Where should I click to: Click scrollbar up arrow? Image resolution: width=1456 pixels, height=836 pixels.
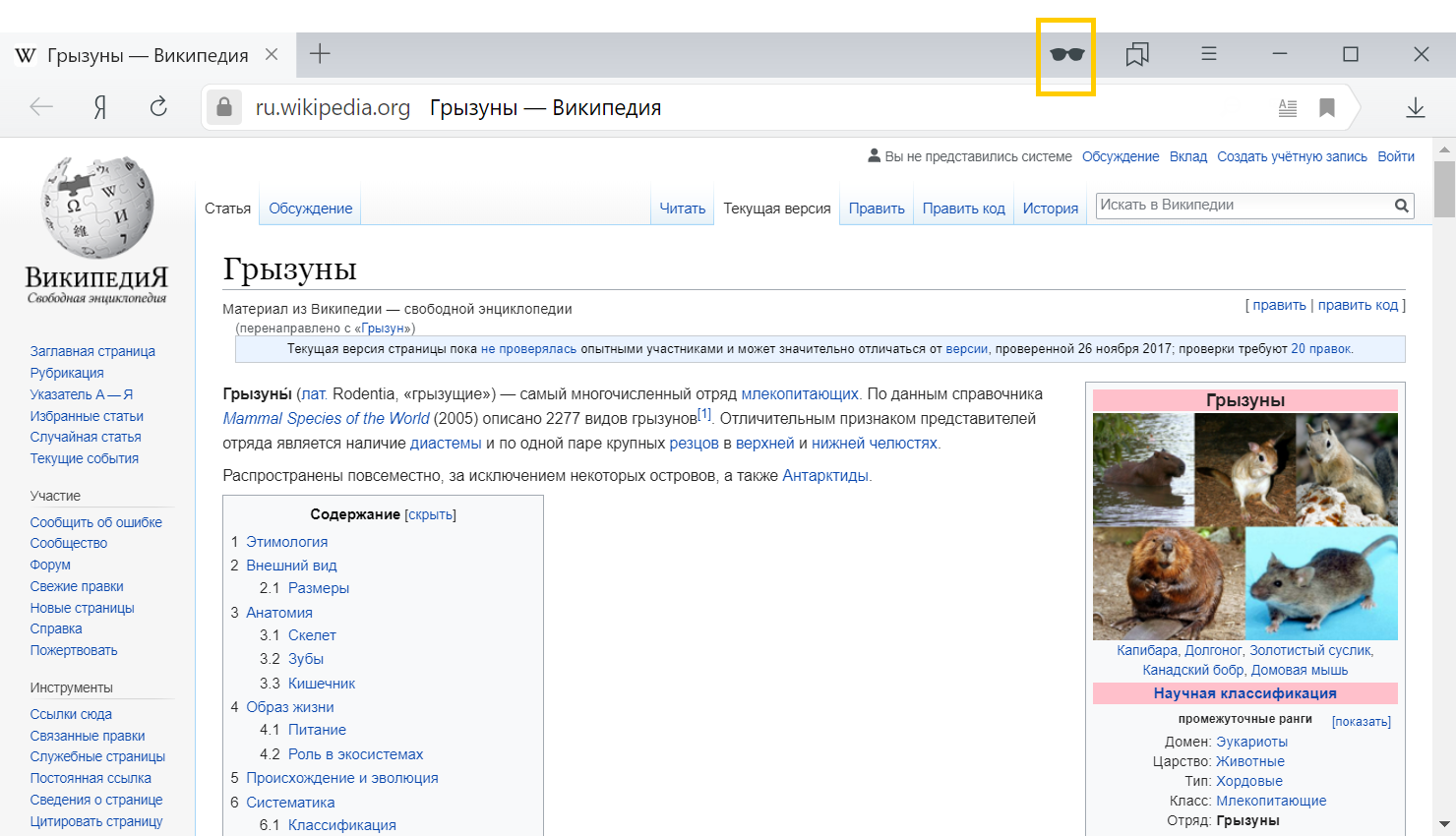point(1444,150)
